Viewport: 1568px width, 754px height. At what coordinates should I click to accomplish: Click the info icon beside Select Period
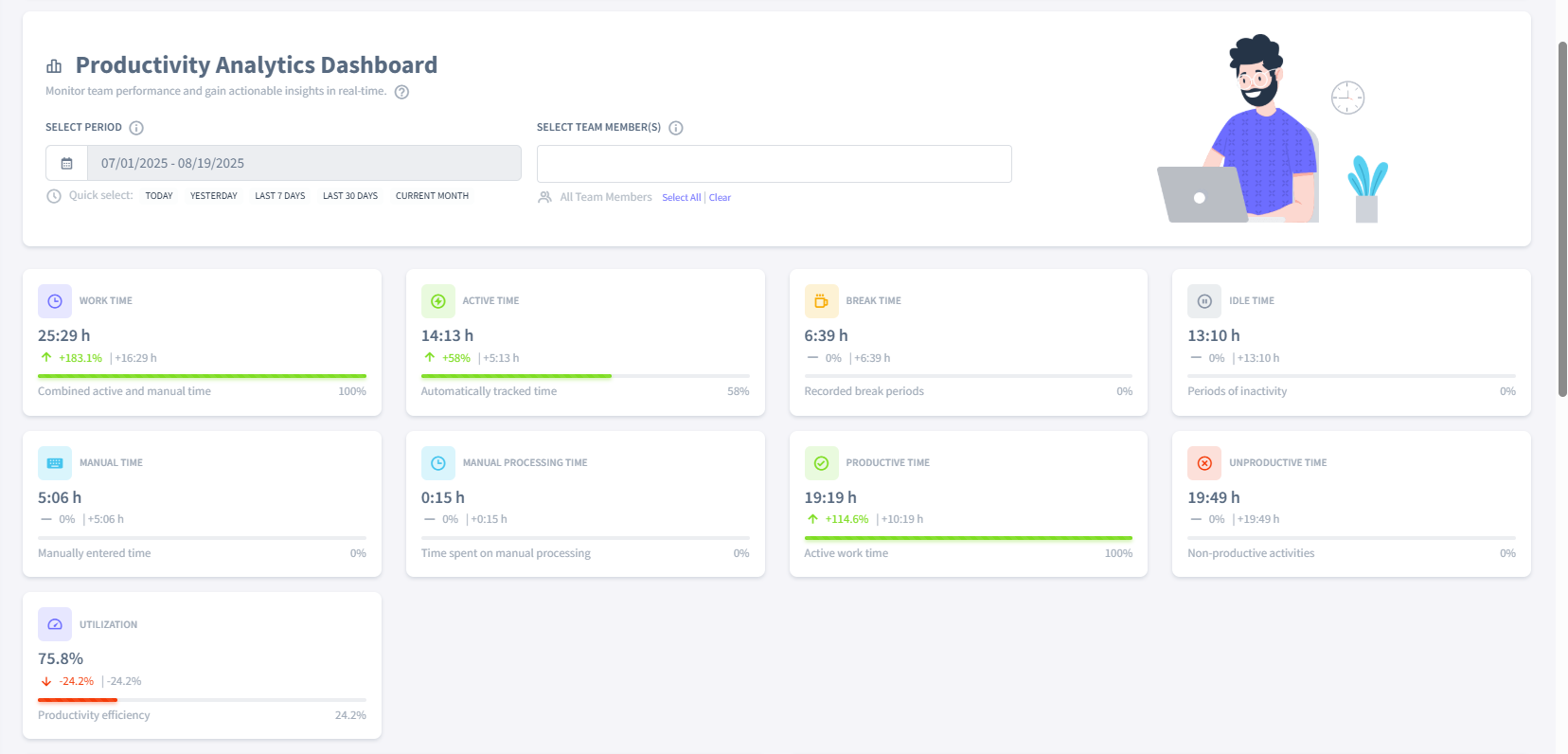point(136,128)
